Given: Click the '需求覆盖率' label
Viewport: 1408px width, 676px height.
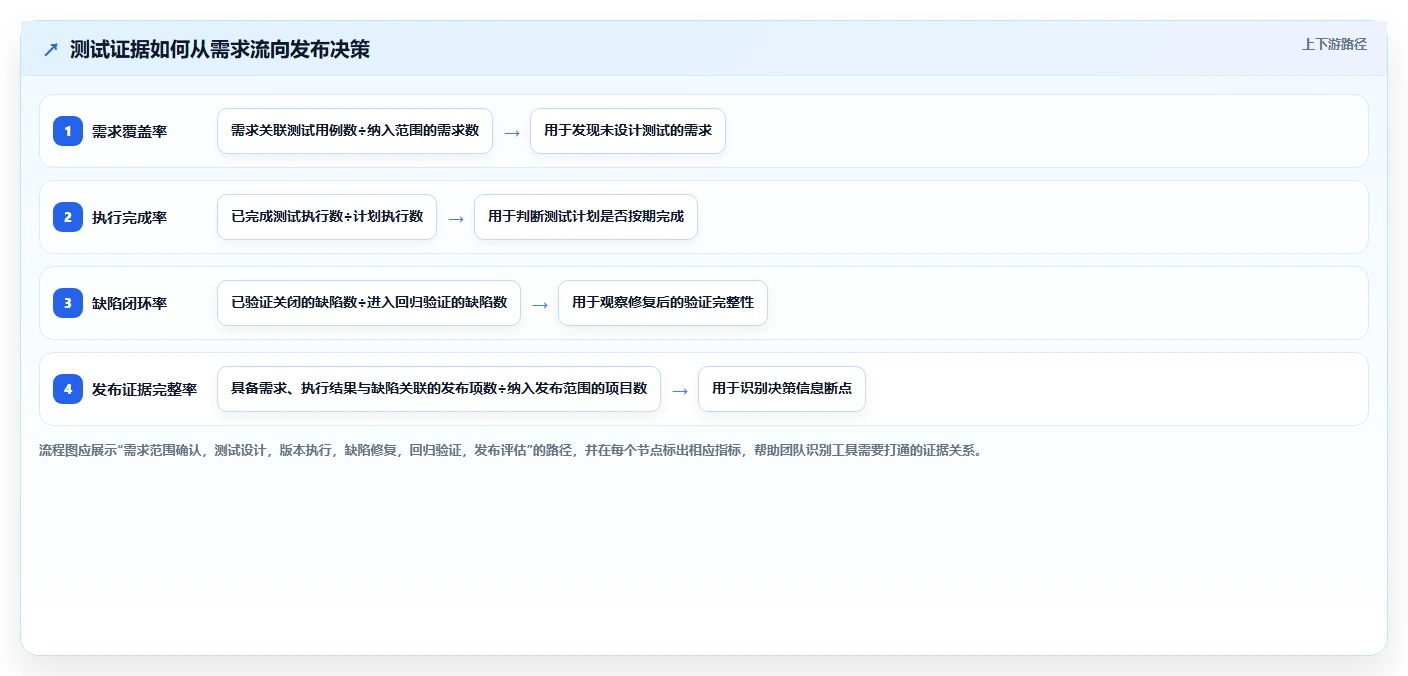Looking at the screenshot, I should click(129, 131).
